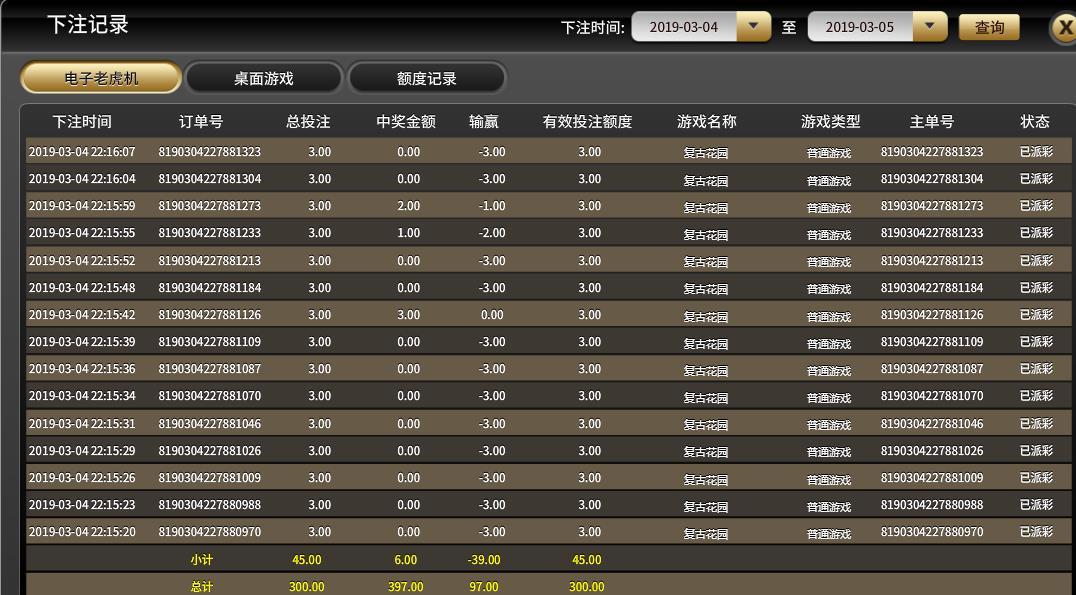Click the timestamp 2019-03-04 22:15:42

point(82,314)
